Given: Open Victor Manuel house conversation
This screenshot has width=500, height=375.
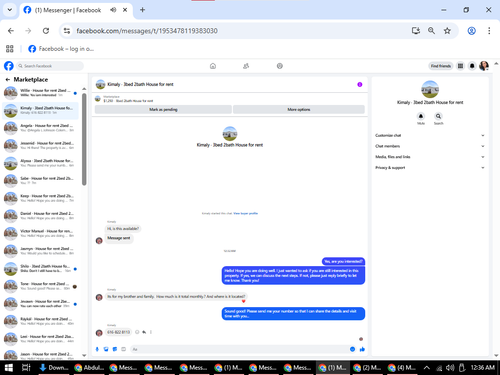Looking at the screenshot, I should coord(40,233).
